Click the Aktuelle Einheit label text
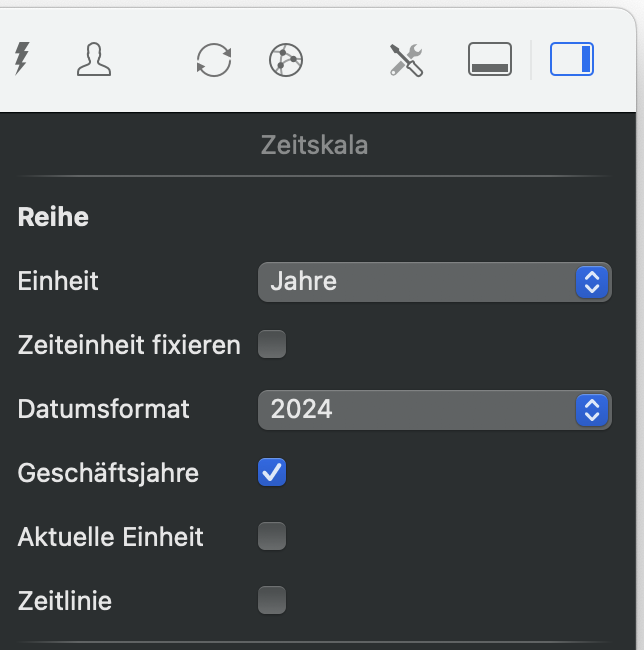This screenshot has width=644, height=650. click(x=111, y=537)
